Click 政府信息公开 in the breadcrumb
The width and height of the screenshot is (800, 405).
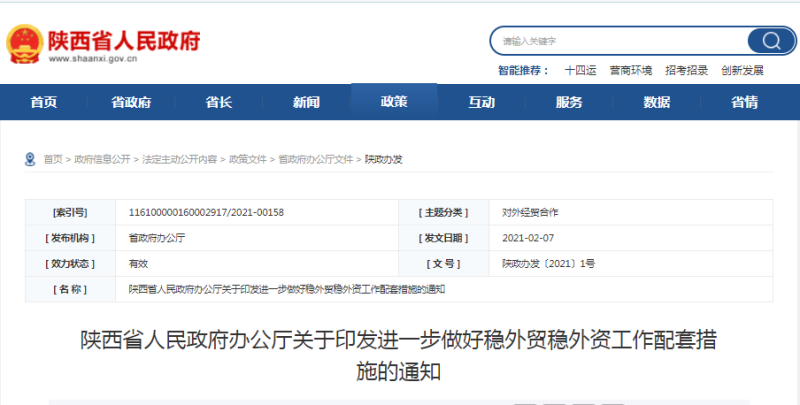point(102,159)
